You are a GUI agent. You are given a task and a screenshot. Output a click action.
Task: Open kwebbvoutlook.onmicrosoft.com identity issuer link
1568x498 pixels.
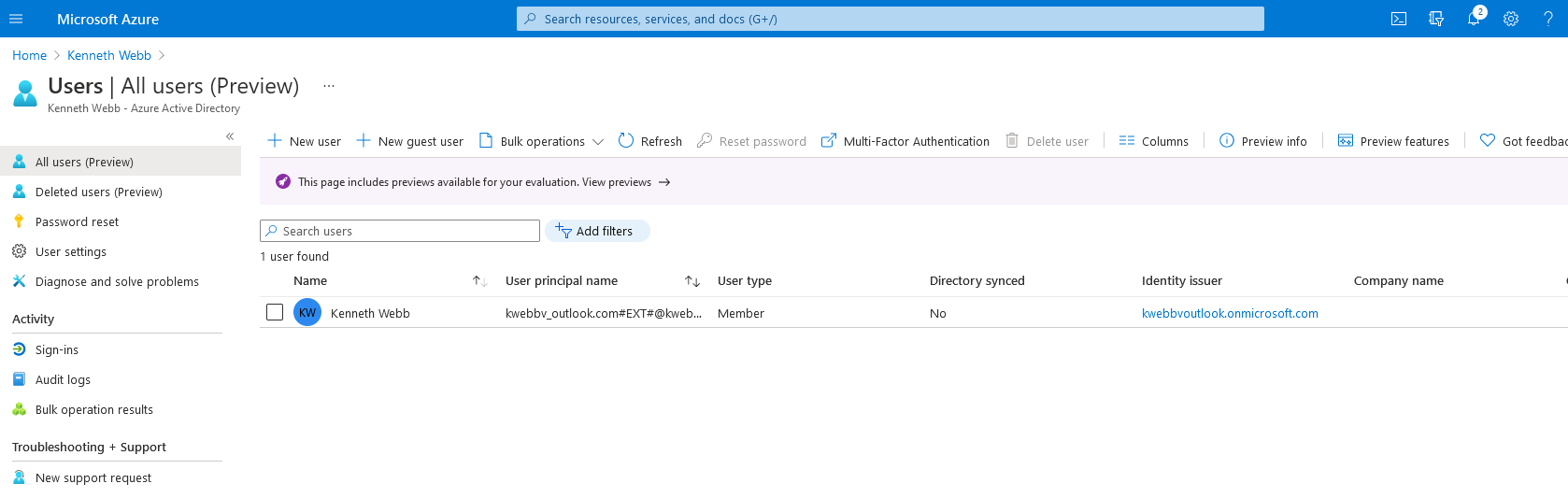coord(1230,313)
